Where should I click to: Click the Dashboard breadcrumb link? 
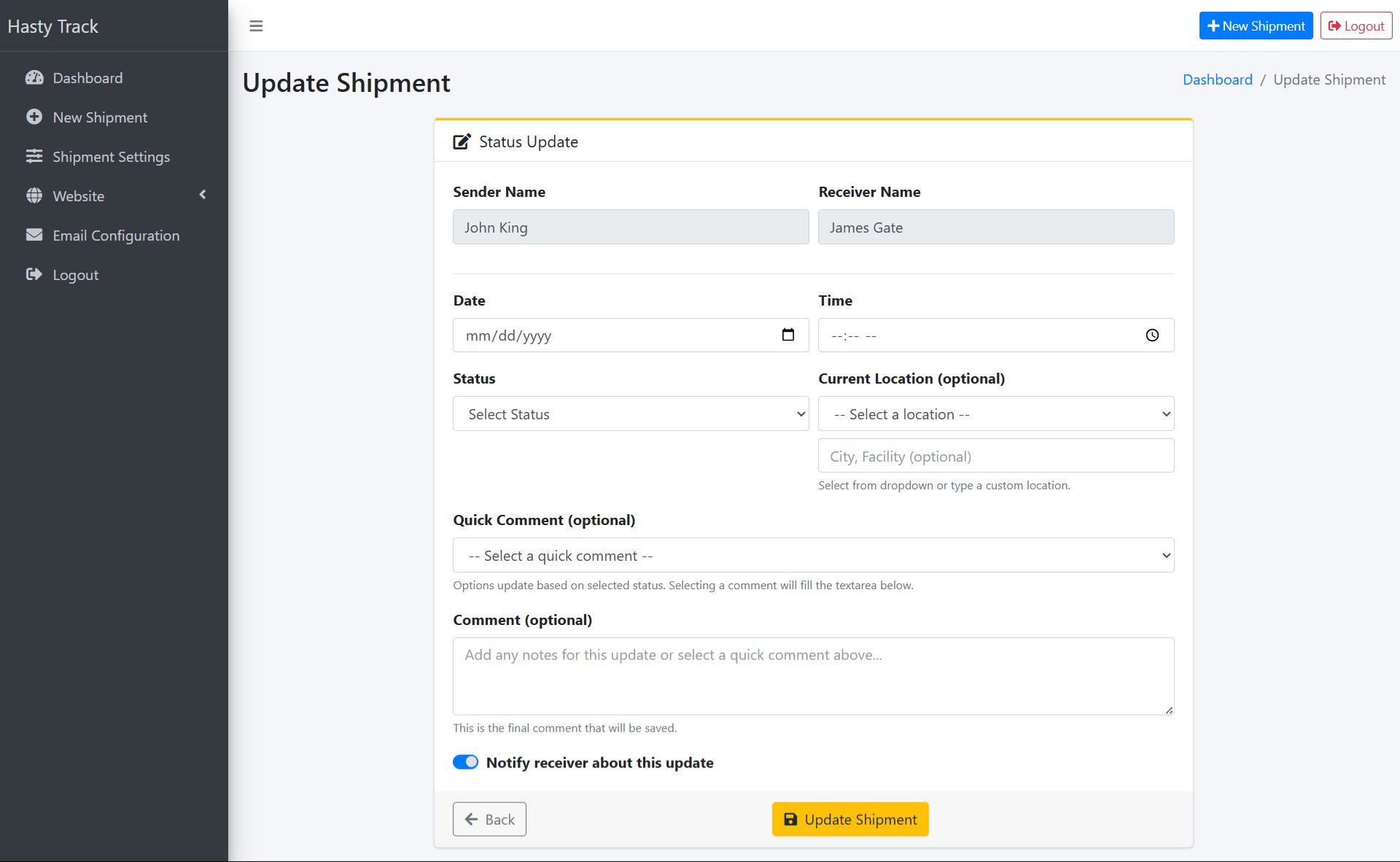1217,79
